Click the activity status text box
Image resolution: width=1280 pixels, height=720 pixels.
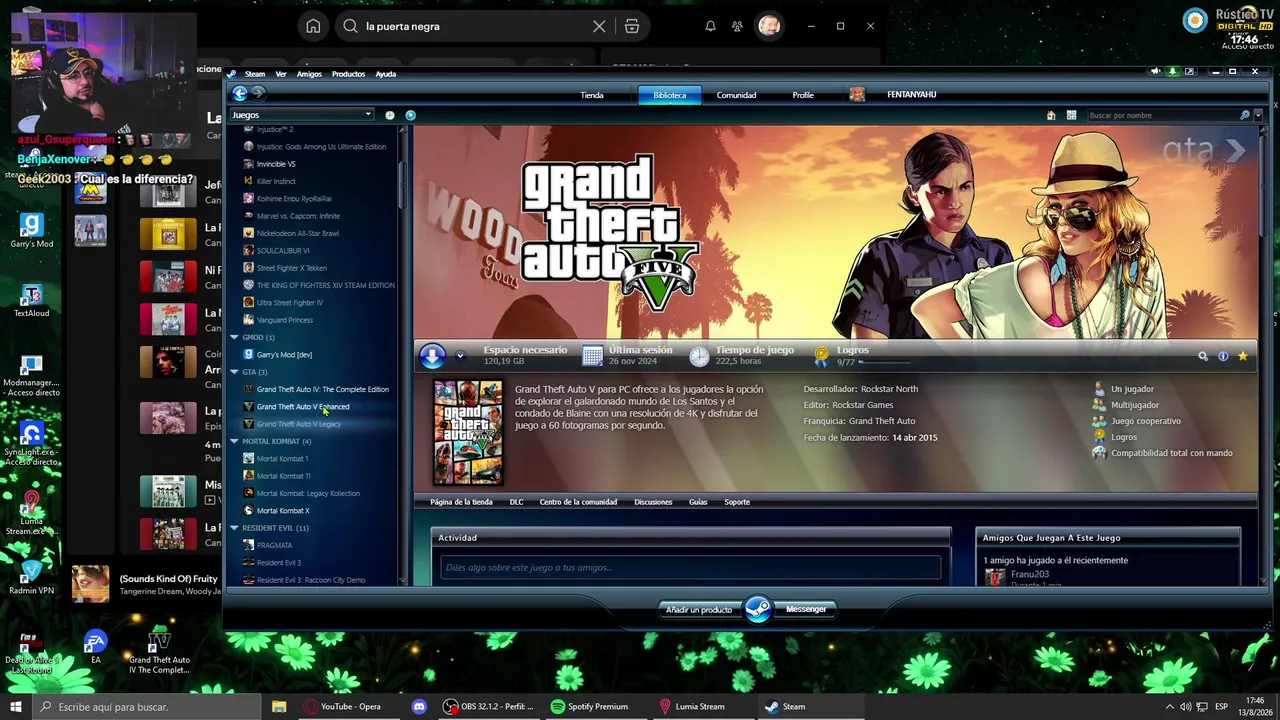[x=690, y=567]
